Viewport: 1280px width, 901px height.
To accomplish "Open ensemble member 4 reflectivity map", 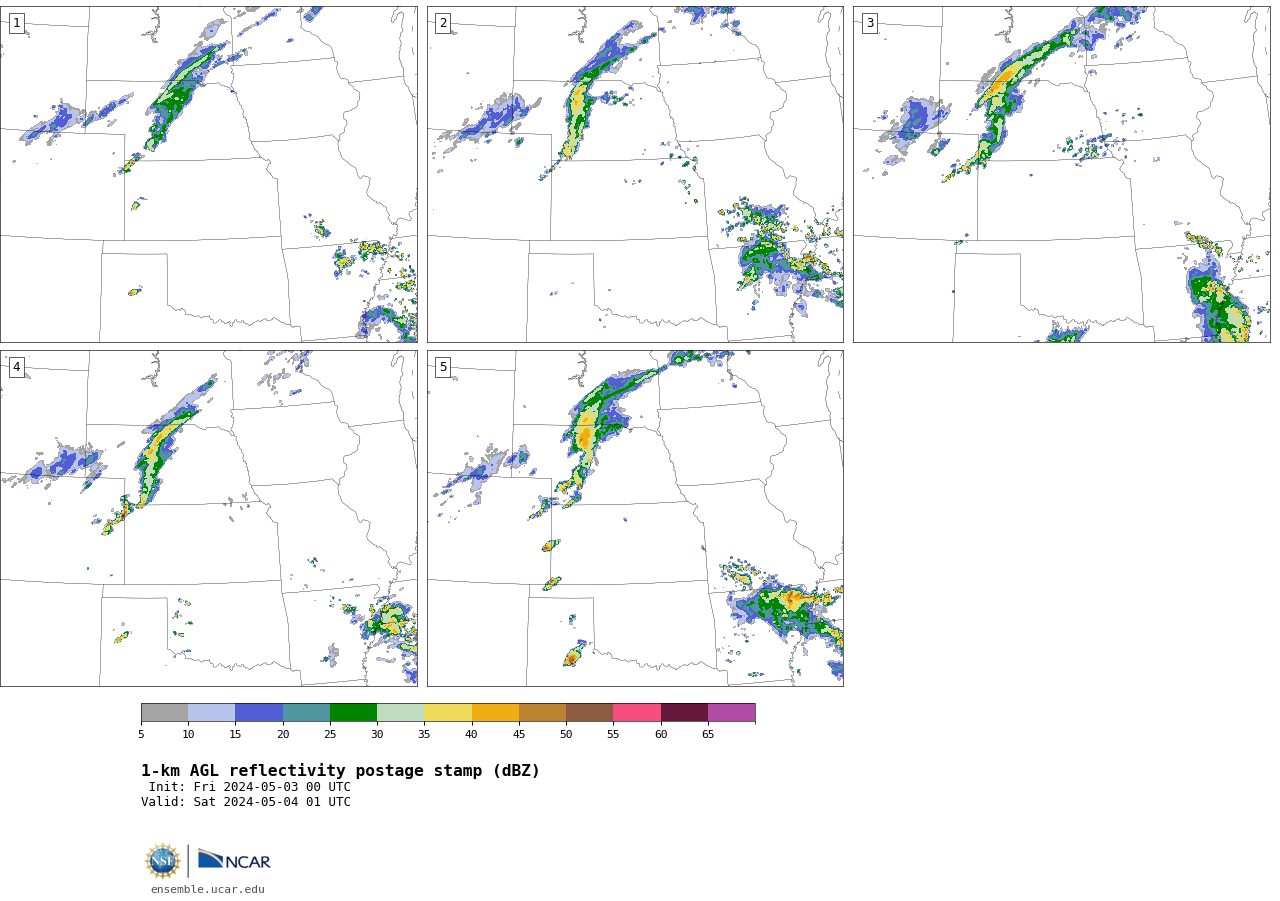I will click(209, 518).
